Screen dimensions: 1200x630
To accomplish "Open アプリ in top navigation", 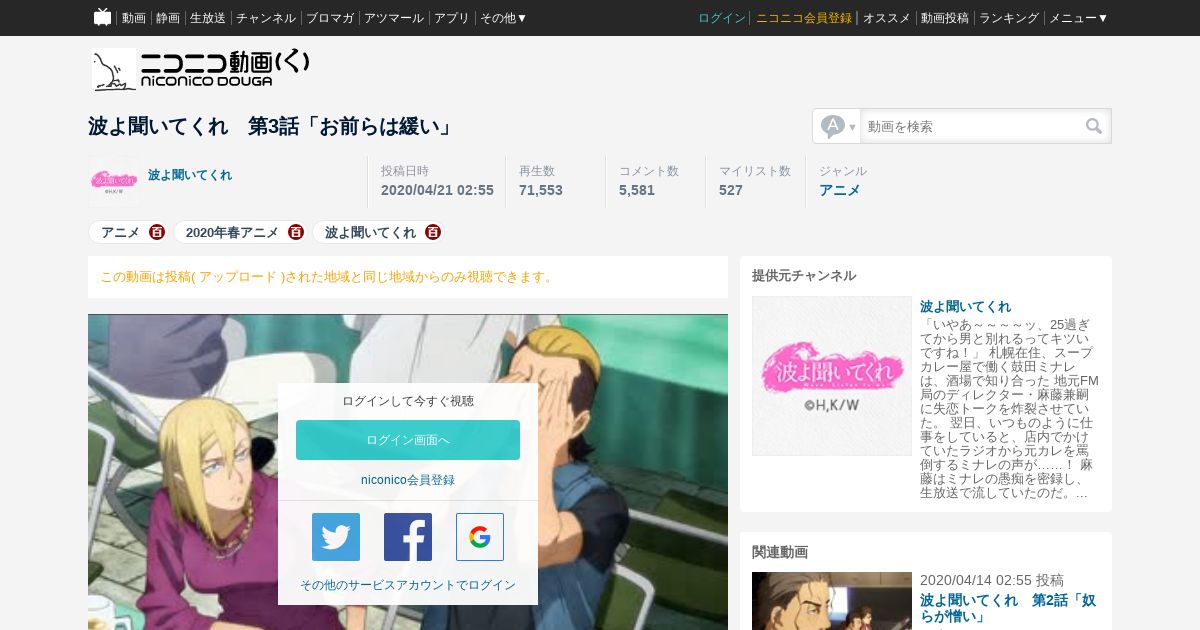I will pos(452,18).
